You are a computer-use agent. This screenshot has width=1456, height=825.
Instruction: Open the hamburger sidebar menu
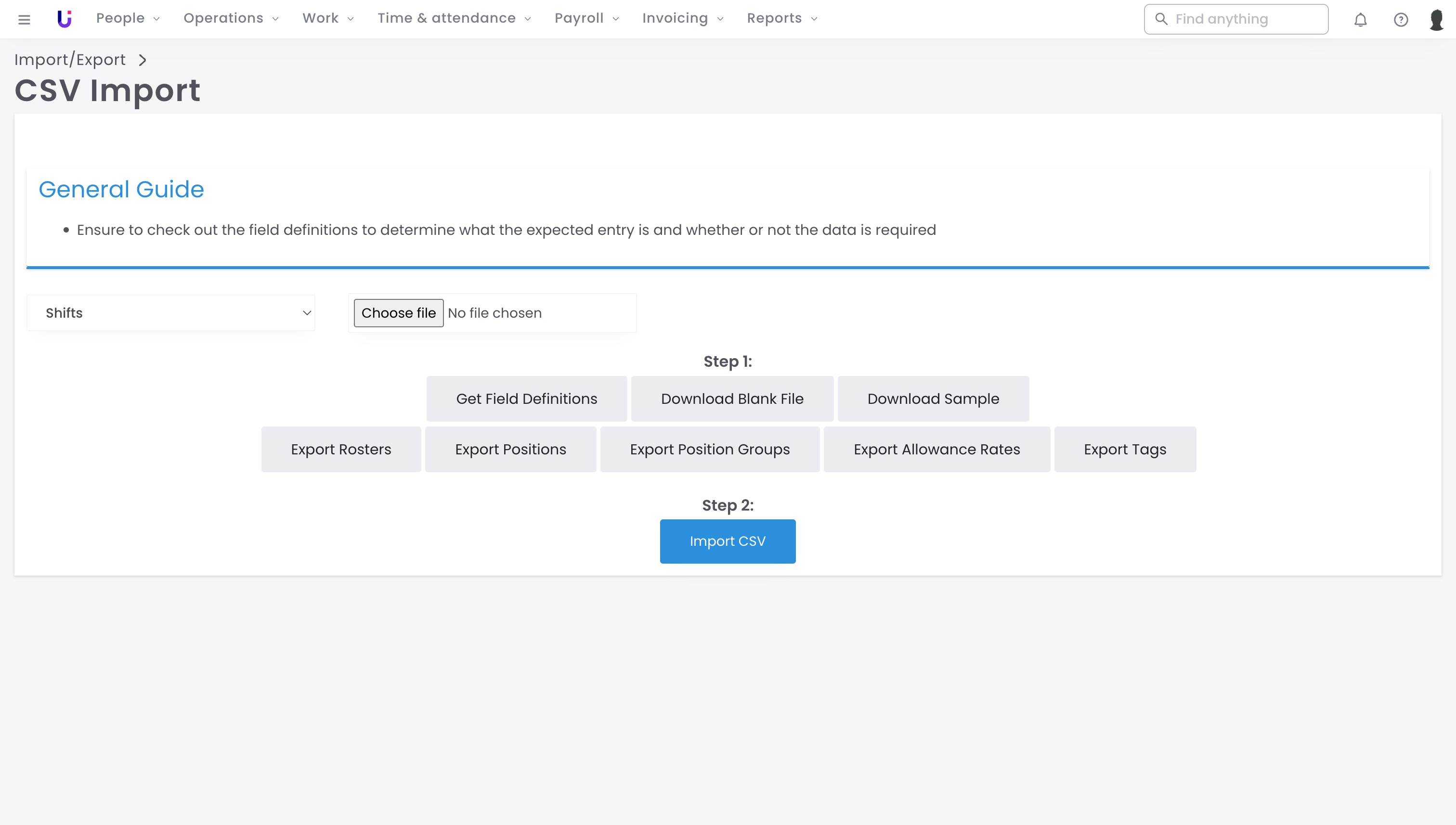point(24,20)
